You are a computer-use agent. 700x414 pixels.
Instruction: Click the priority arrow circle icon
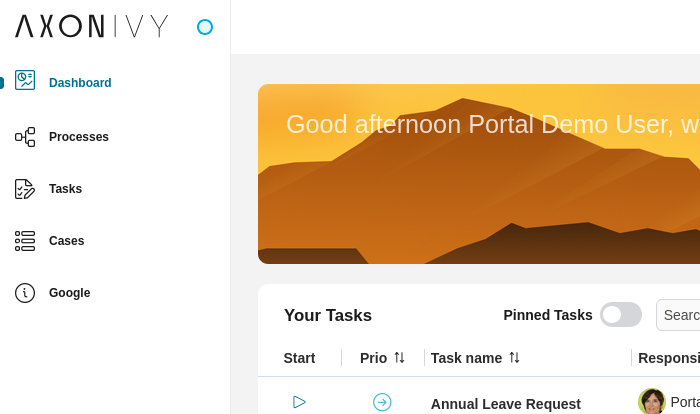[382, 402]
